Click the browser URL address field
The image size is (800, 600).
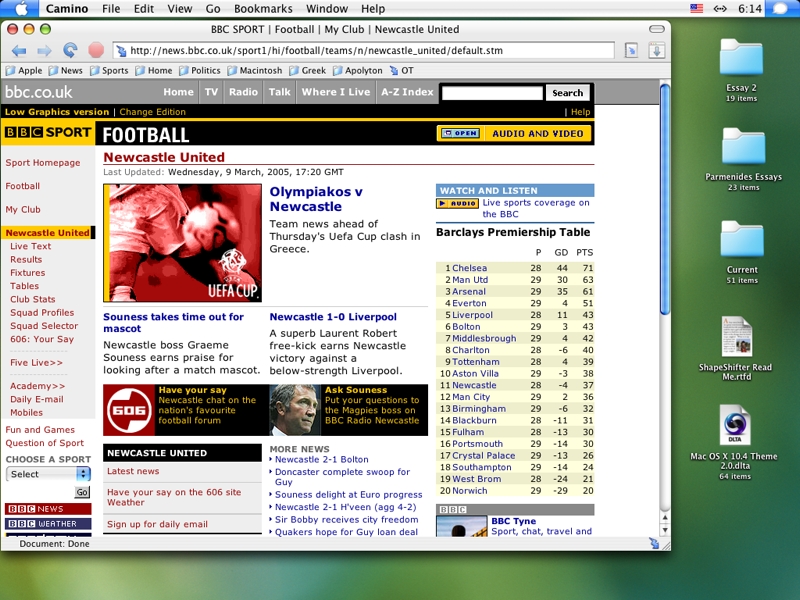pyautogui.click(x=365, y=50)
